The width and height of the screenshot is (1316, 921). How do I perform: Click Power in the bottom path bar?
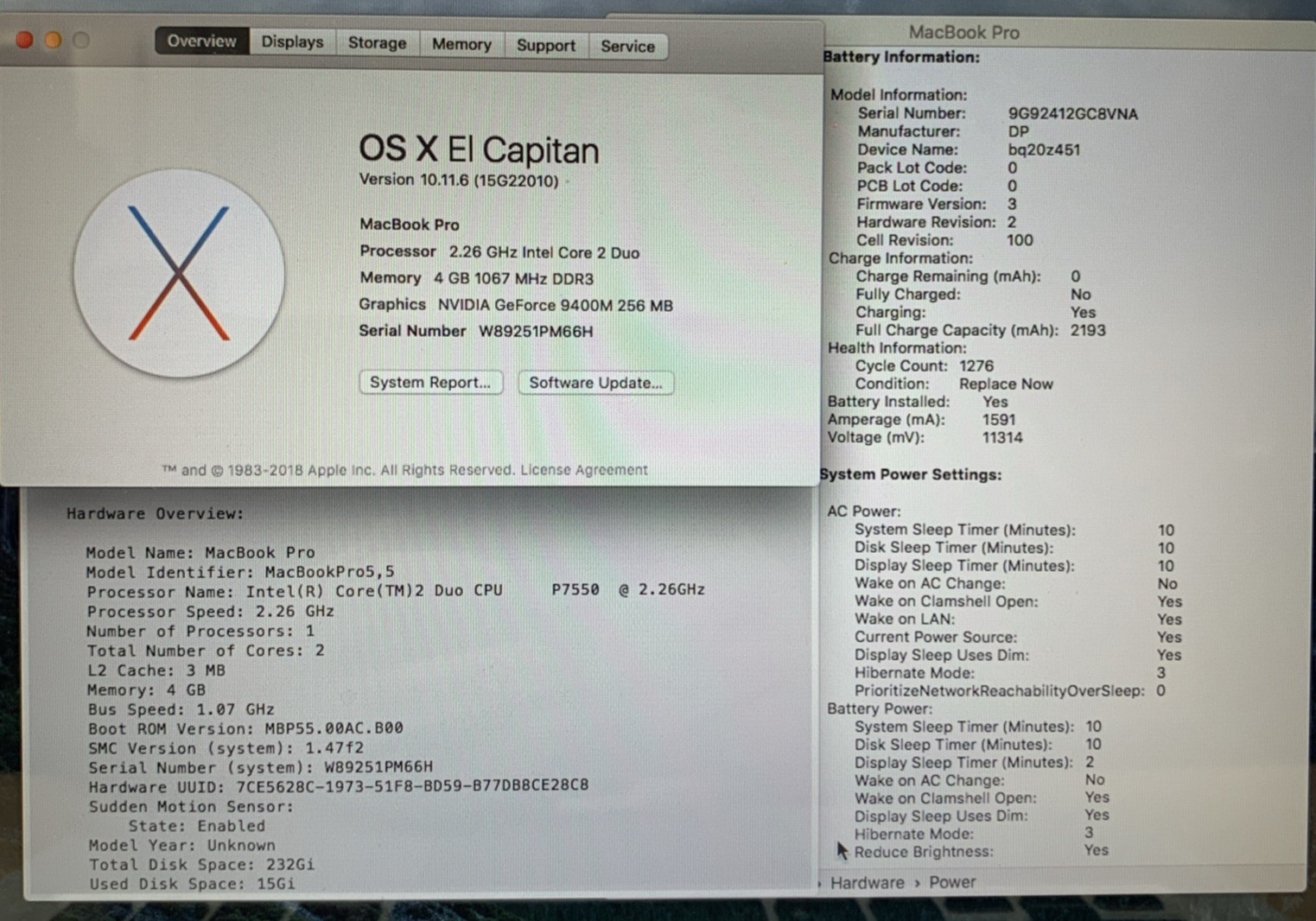coord(952,882)
